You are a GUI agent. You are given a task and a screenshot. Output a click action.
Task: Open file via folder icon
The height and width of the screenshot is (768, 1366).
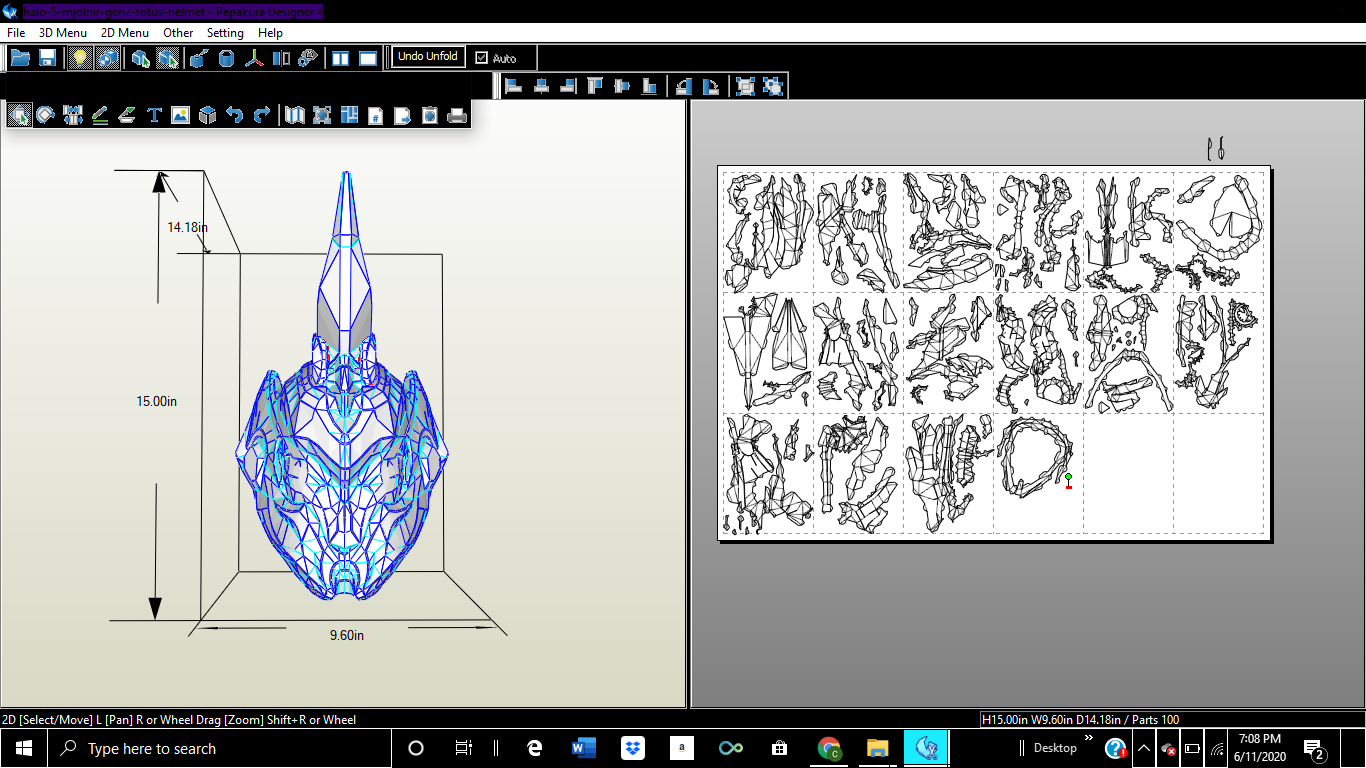click(20, 58)
